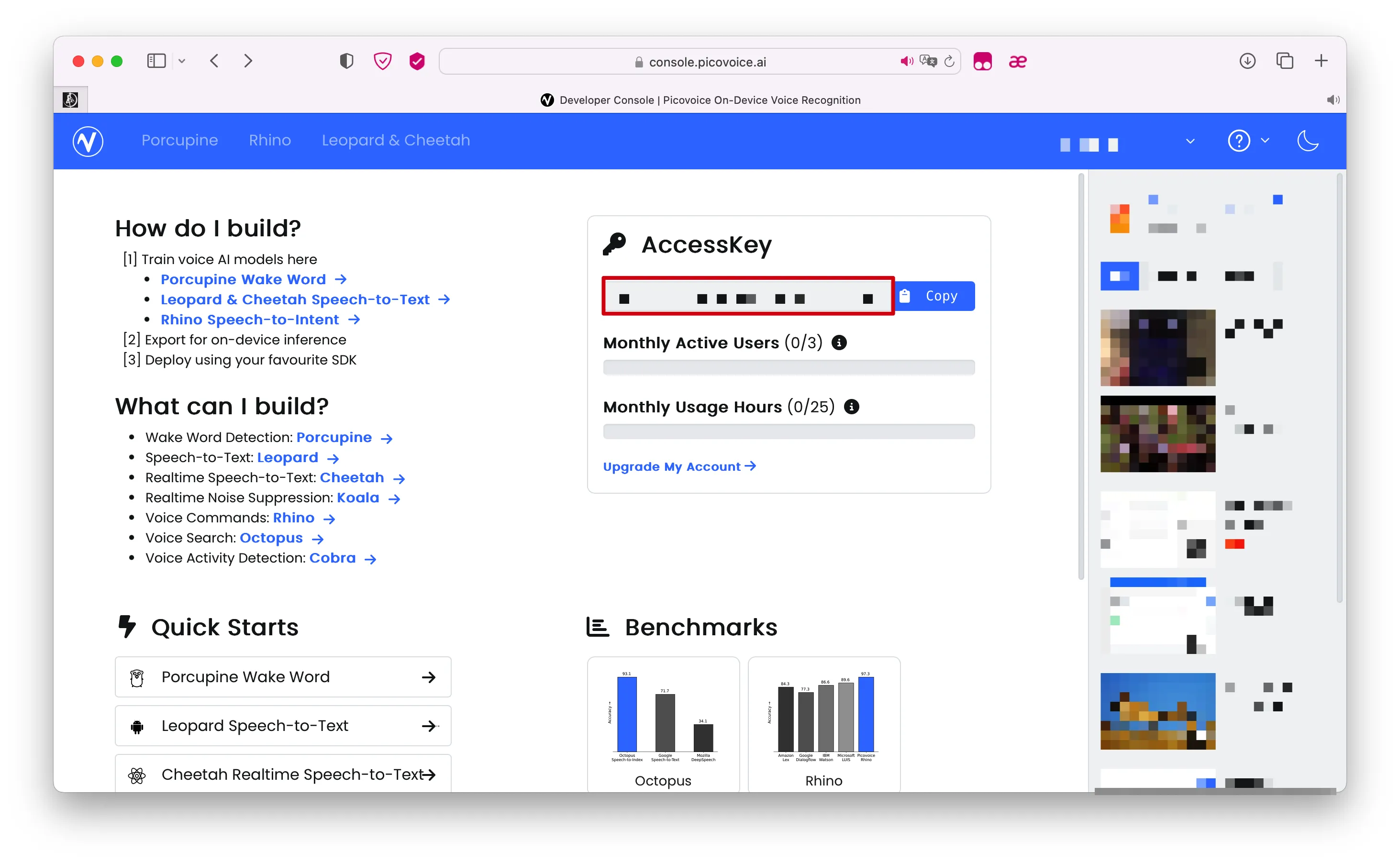Screen dimensions: 1400x863
Task: Open the help question mark menu
Action: pyautogui.click(x=1238, y=141)
